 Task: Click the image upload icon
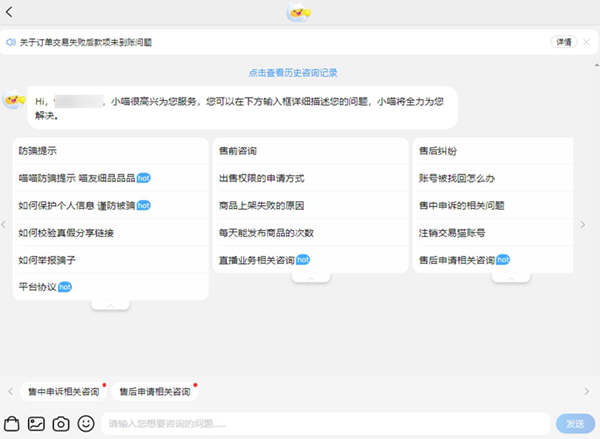(37, 423)
